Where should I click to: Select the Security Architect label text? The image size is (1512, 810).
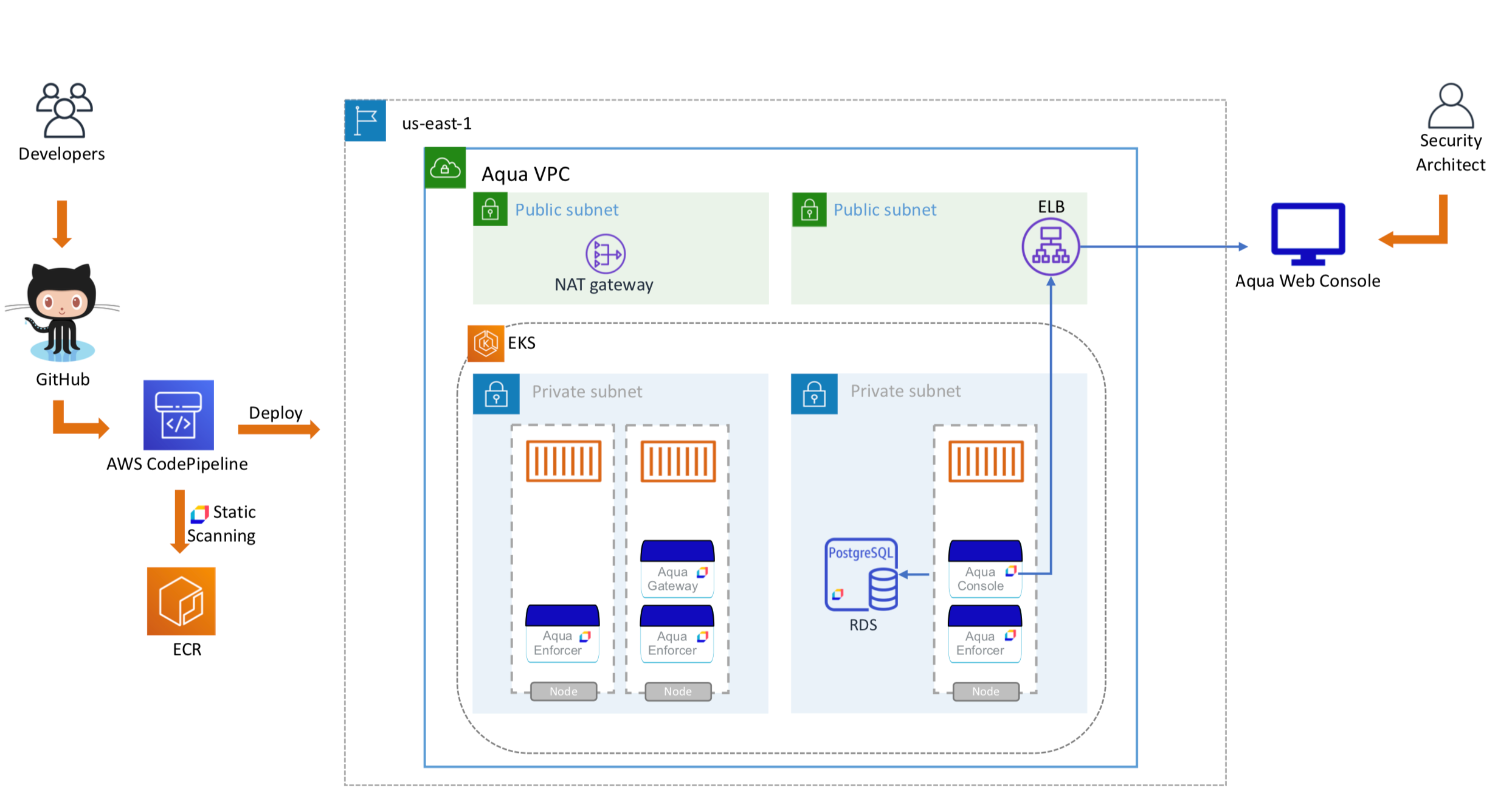[1451, 153]
